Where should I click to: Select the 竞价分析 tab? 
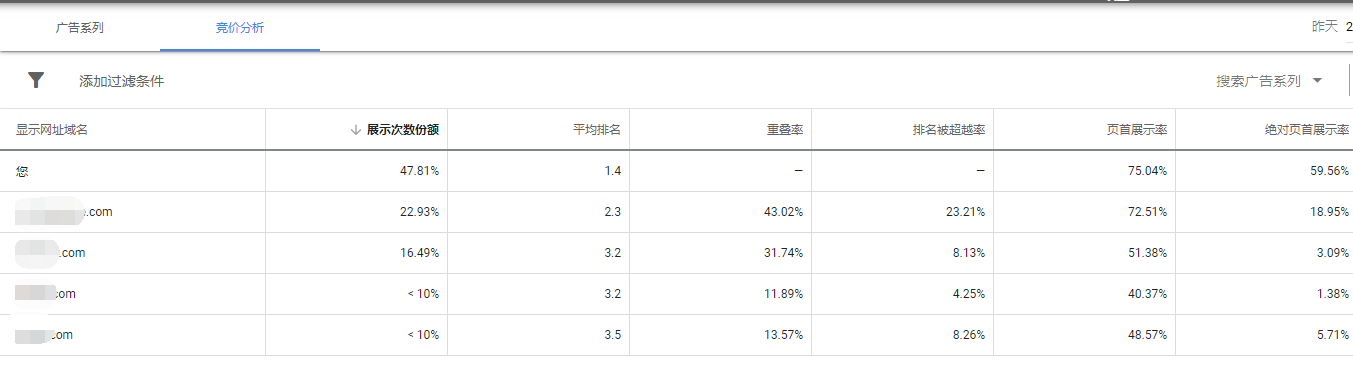pyautogui.click(x=240, y=28)
